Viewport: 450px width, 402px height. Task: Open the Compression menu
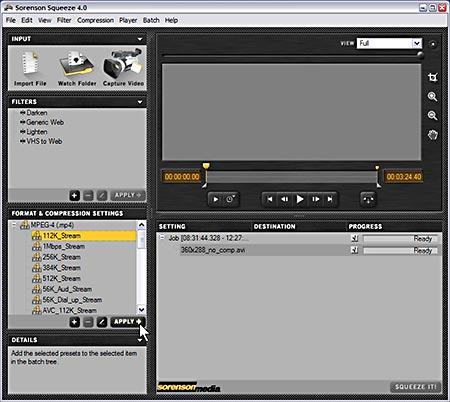pos(95,20)
